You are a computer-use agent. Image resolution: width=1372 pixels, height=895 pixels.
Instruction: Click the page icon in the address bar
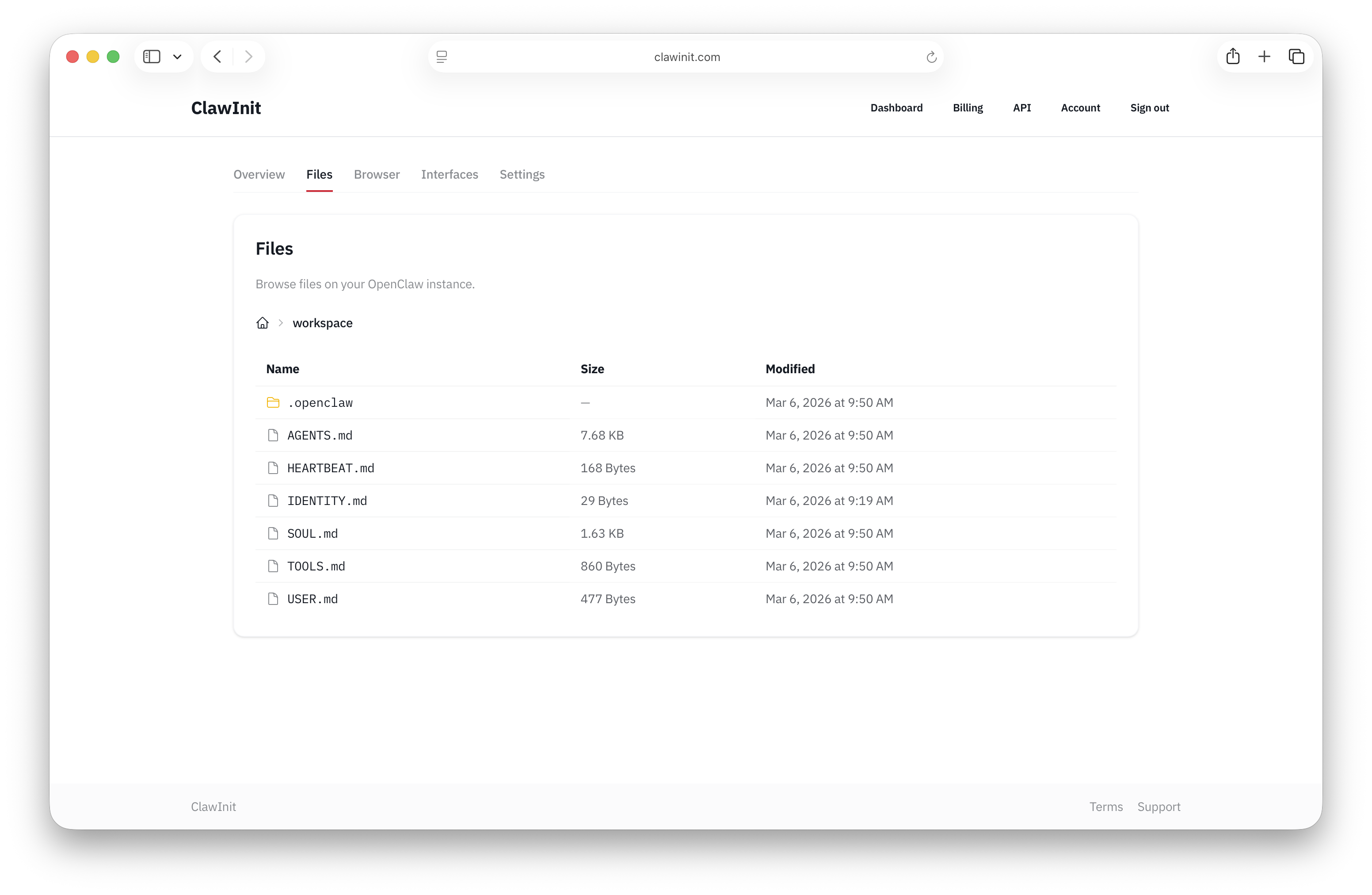[442, 56]
